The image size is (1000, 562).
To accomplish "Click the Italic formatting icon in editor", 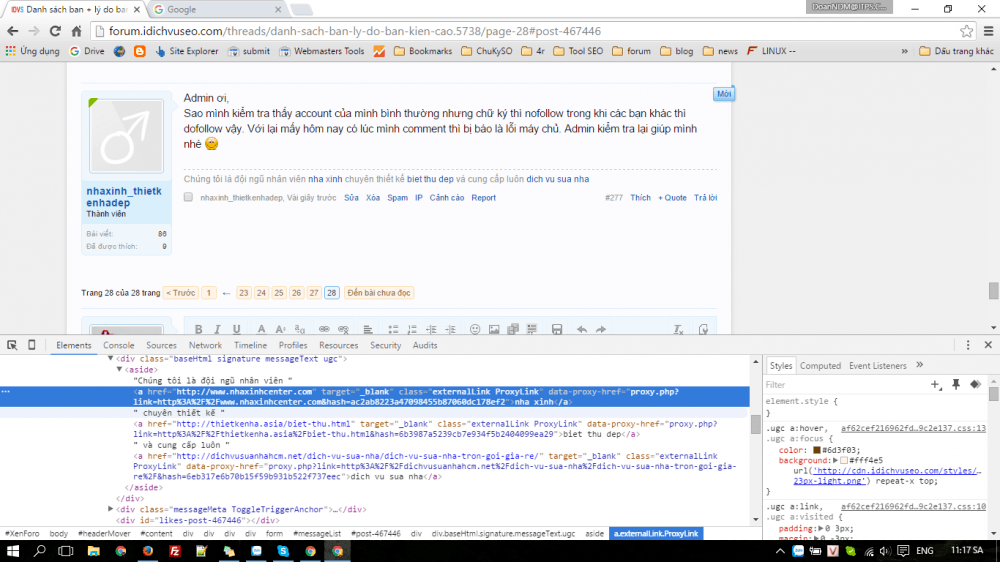I will pos(217,329).
